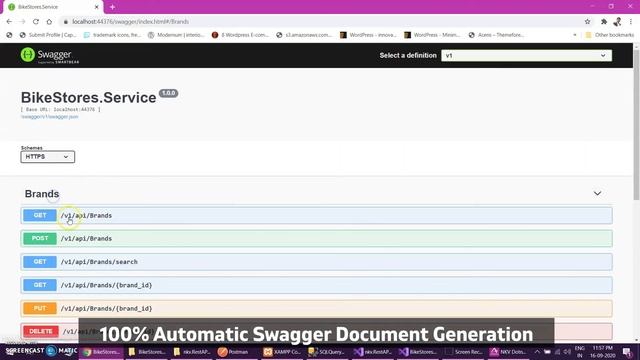Viewport: 640px width, 360px height.
Task: Open nkv.RestAP folder in taskbar
Action: (x=192, y=352)
